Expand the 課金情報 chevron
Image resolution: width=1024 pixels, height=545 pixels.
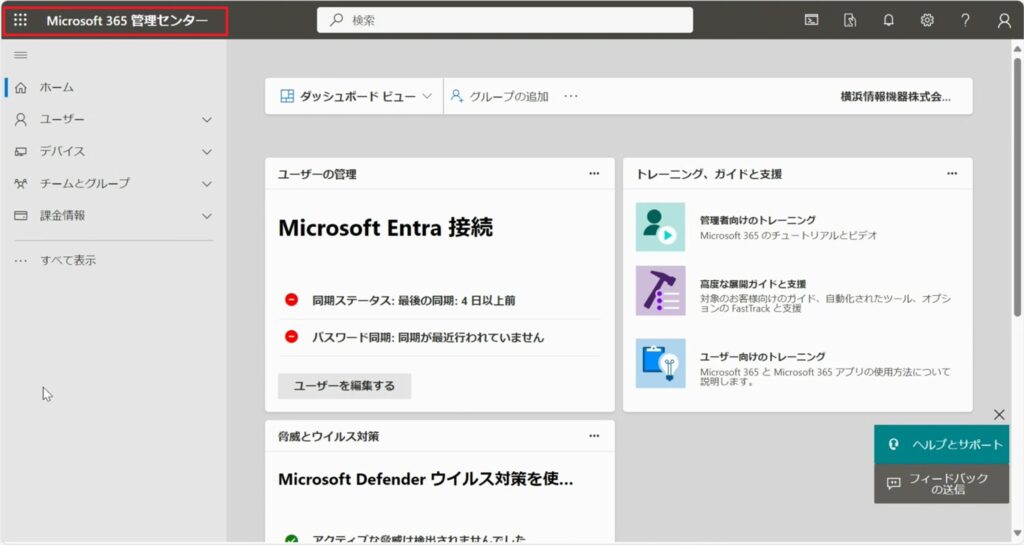tap(206, 216)
